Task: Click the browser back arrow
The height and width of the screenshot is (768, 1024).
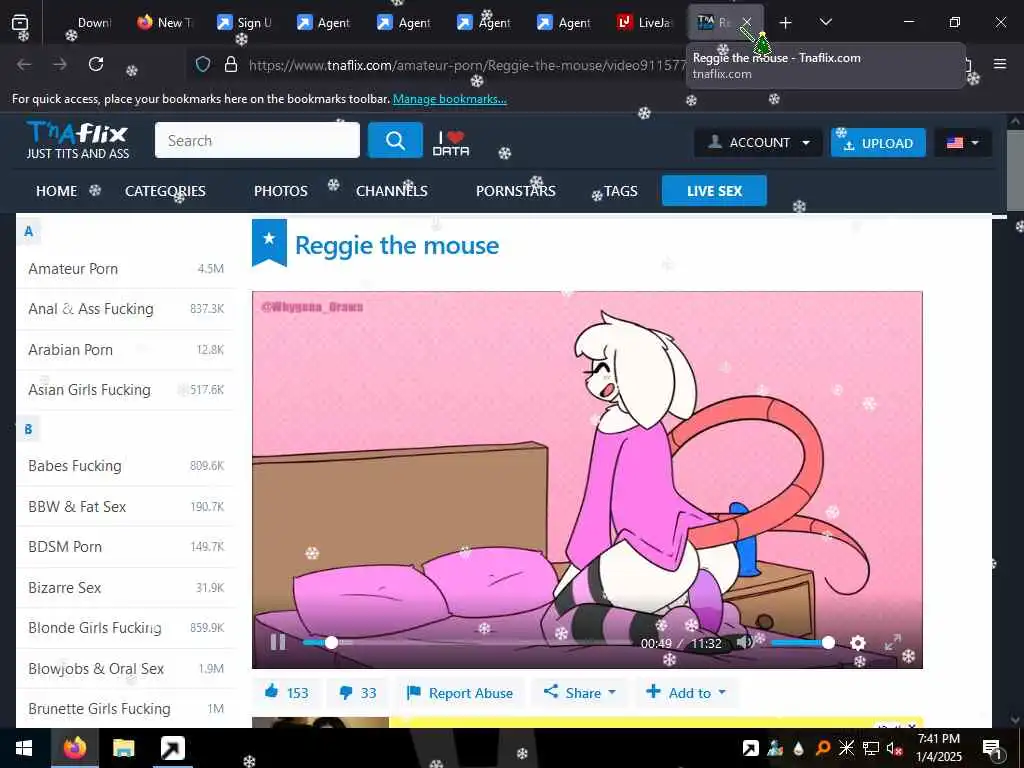Action: point(24,64)
